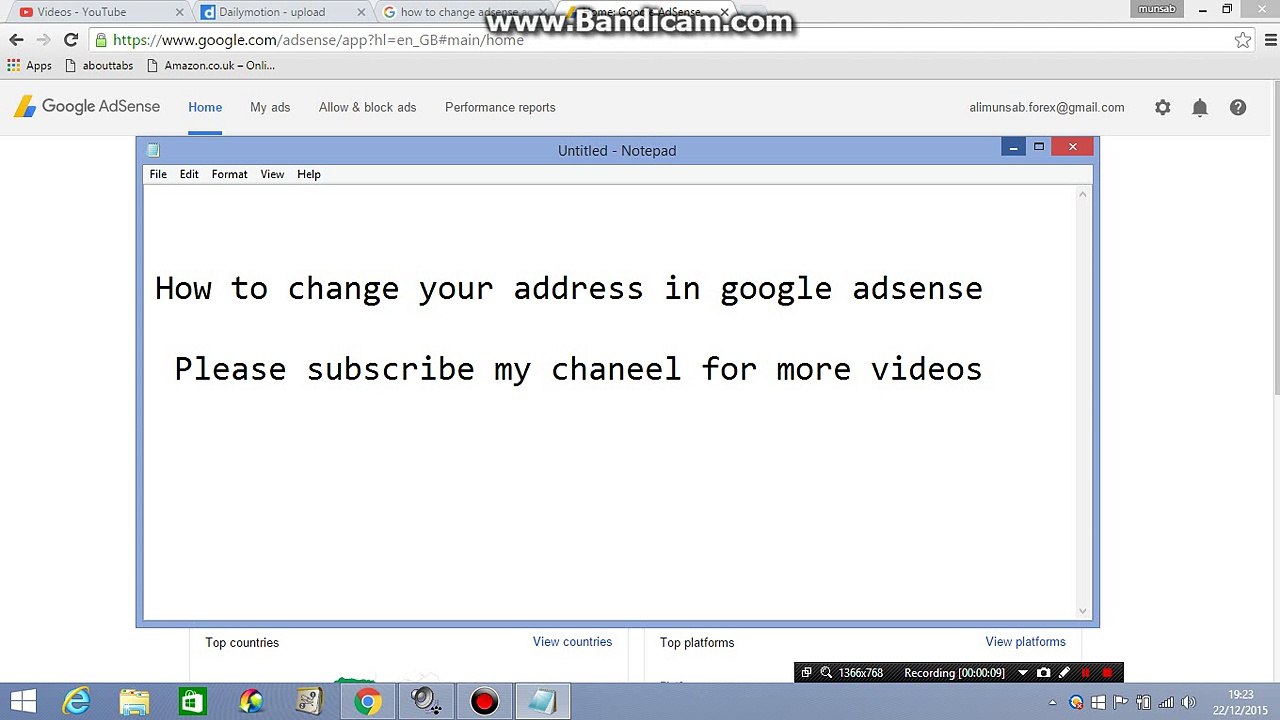Viewport: 1280px width, 720px height.
Task: Stop the Bandicam recording
Action: [x=1107, y=673]
